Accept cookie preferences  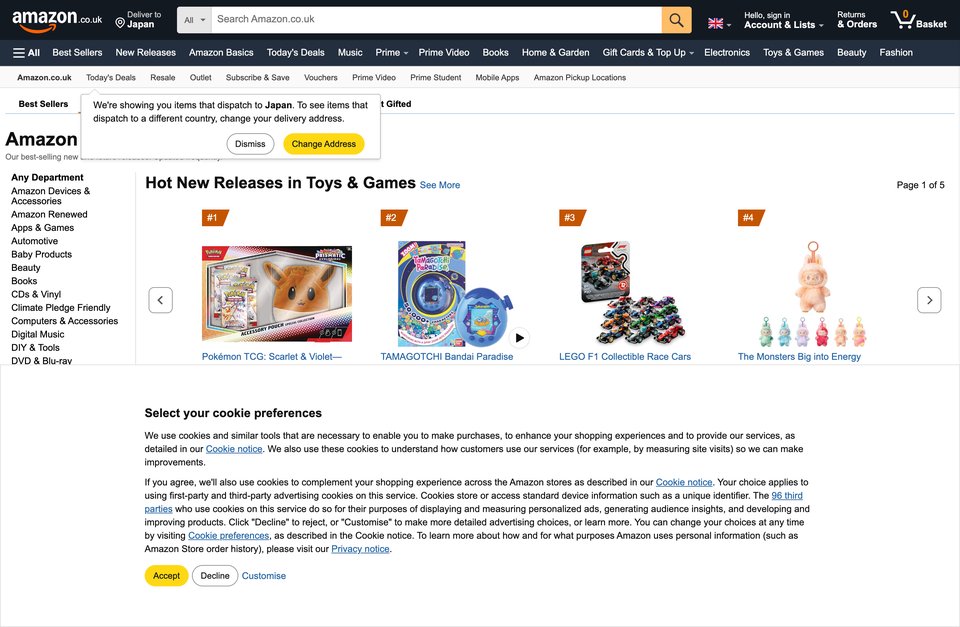click(167, 576)
